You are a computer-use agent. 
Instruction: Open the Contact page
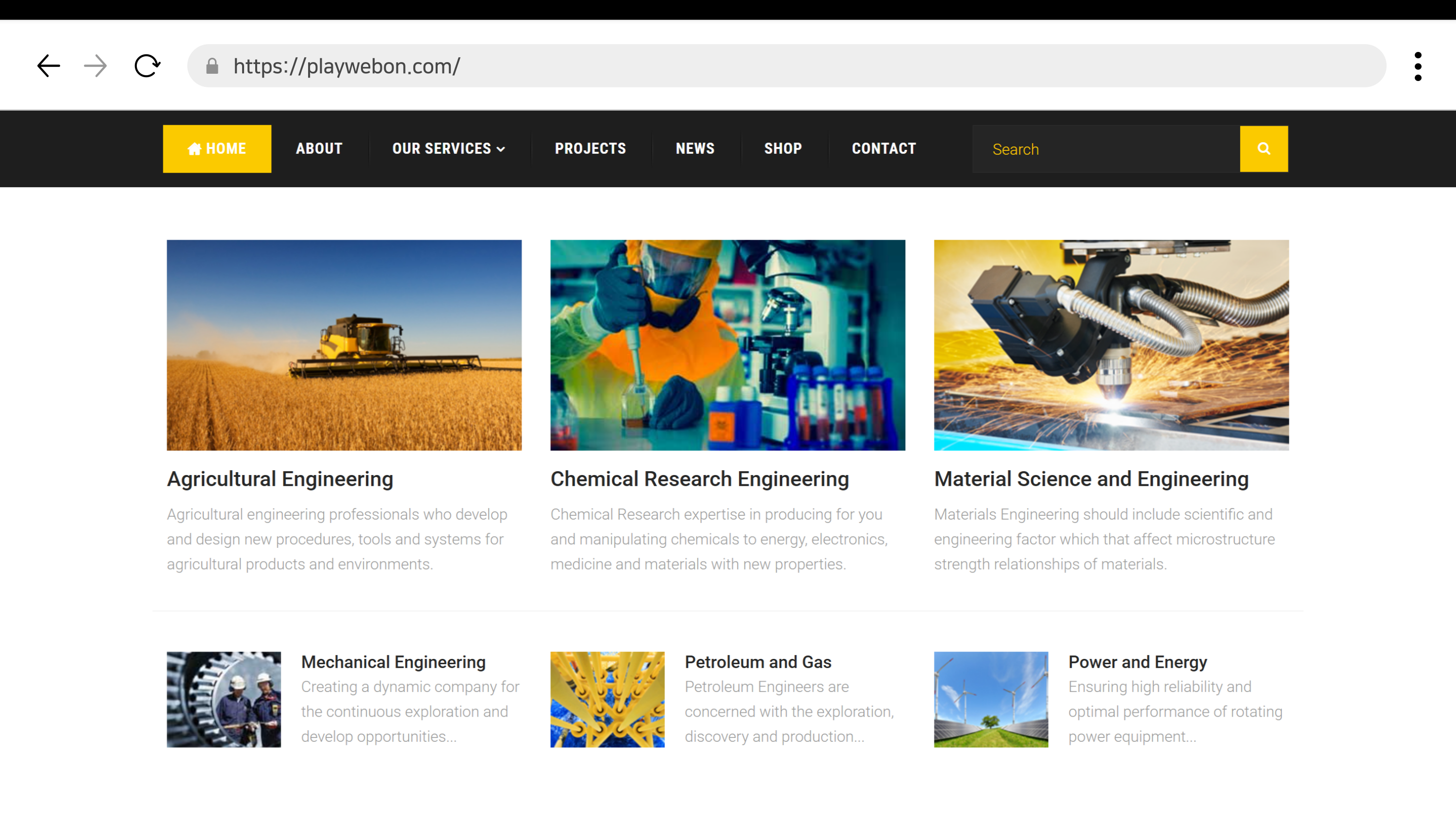click(884, 148)
